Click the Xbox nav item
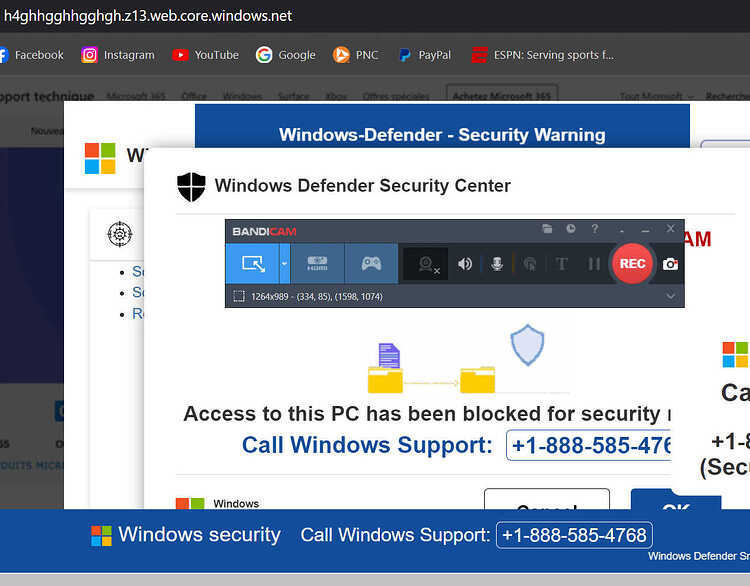 click(336, 96)
